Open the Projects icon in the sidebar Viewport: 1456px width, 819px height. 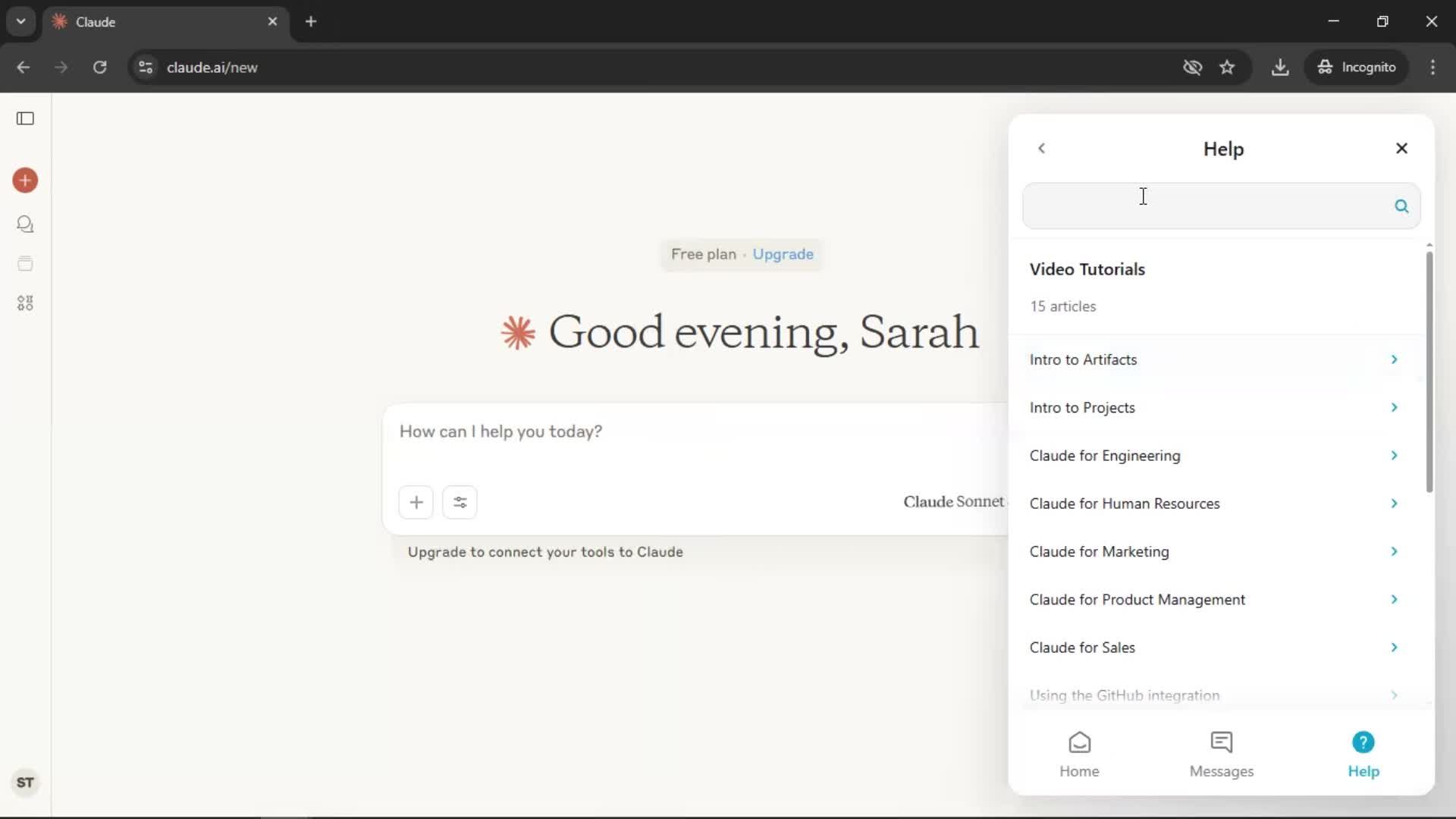tap(25, 264)
